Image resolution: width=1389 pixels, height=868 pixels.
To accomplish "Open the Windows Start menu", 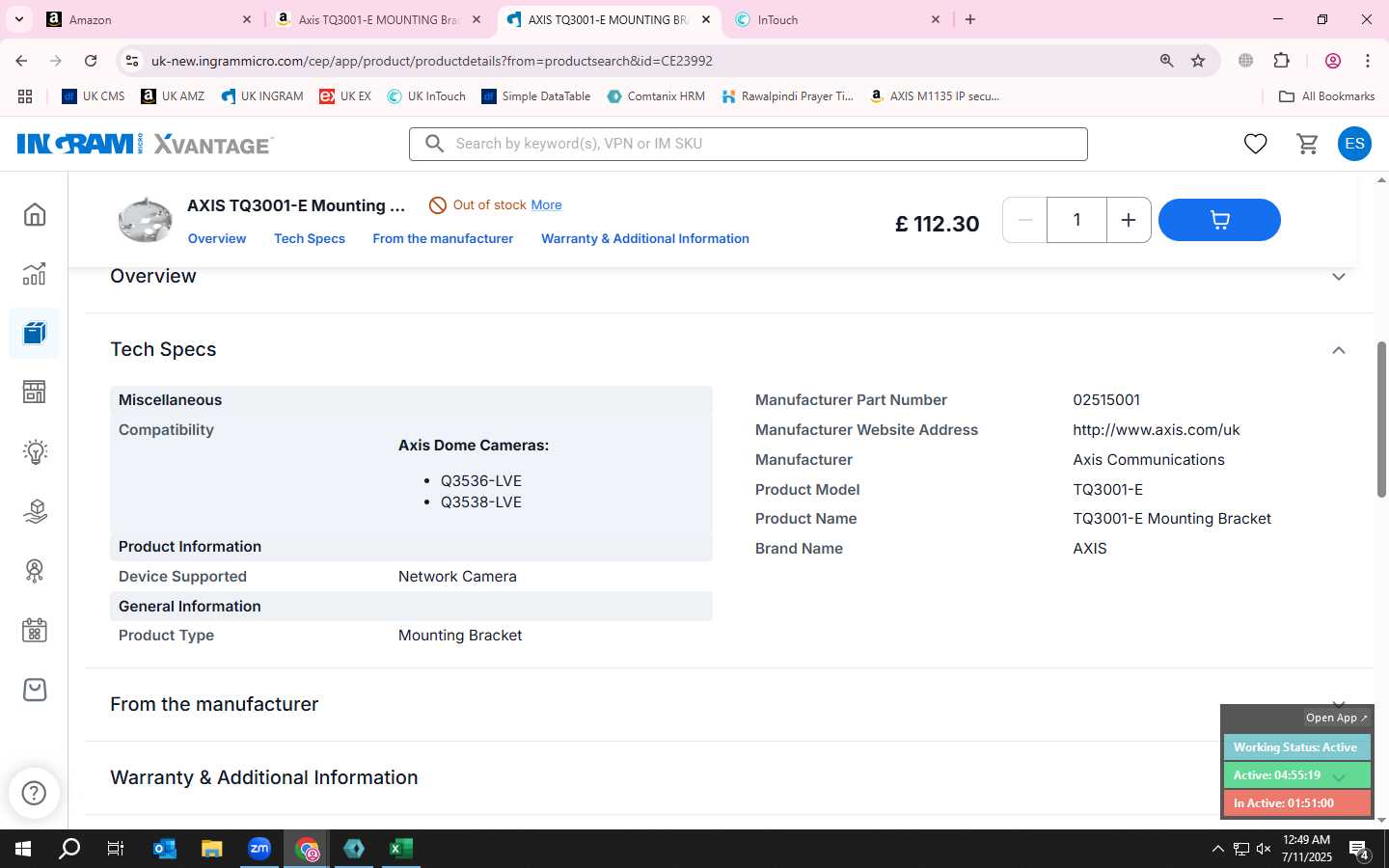I will pyautogui.click(x=23, y=849).
